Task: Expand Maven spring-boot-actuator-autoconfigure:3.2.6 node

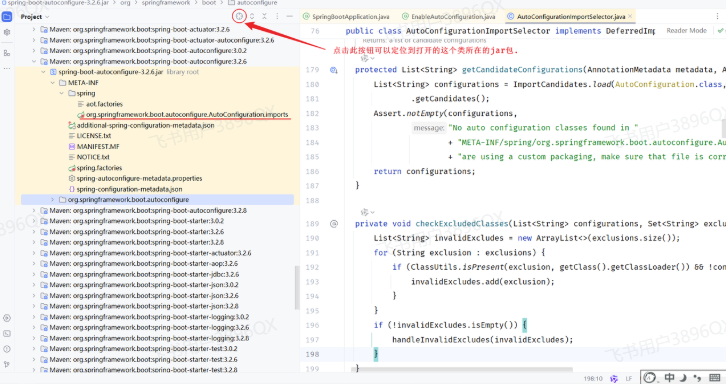Action: pyautogui.click(x=34, y=40)
